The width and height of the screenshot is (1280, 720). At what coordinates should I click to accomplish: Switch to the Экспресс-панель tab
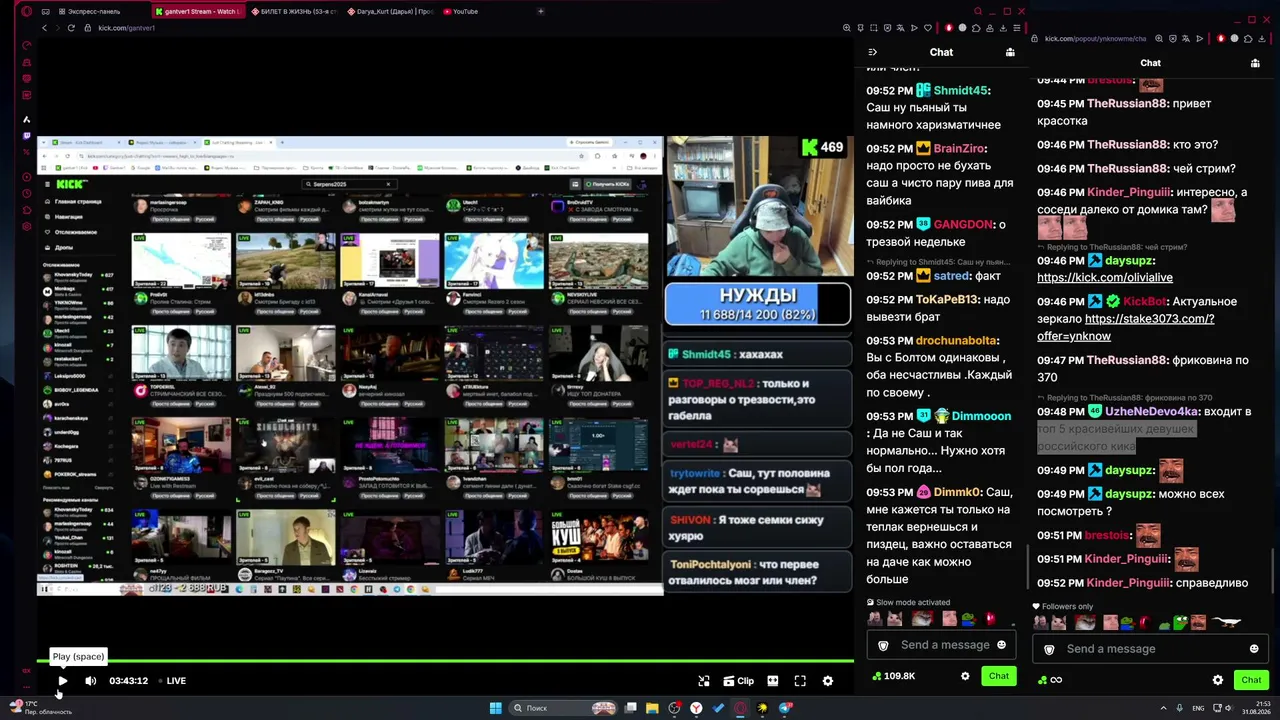click(x=94, y=12)
